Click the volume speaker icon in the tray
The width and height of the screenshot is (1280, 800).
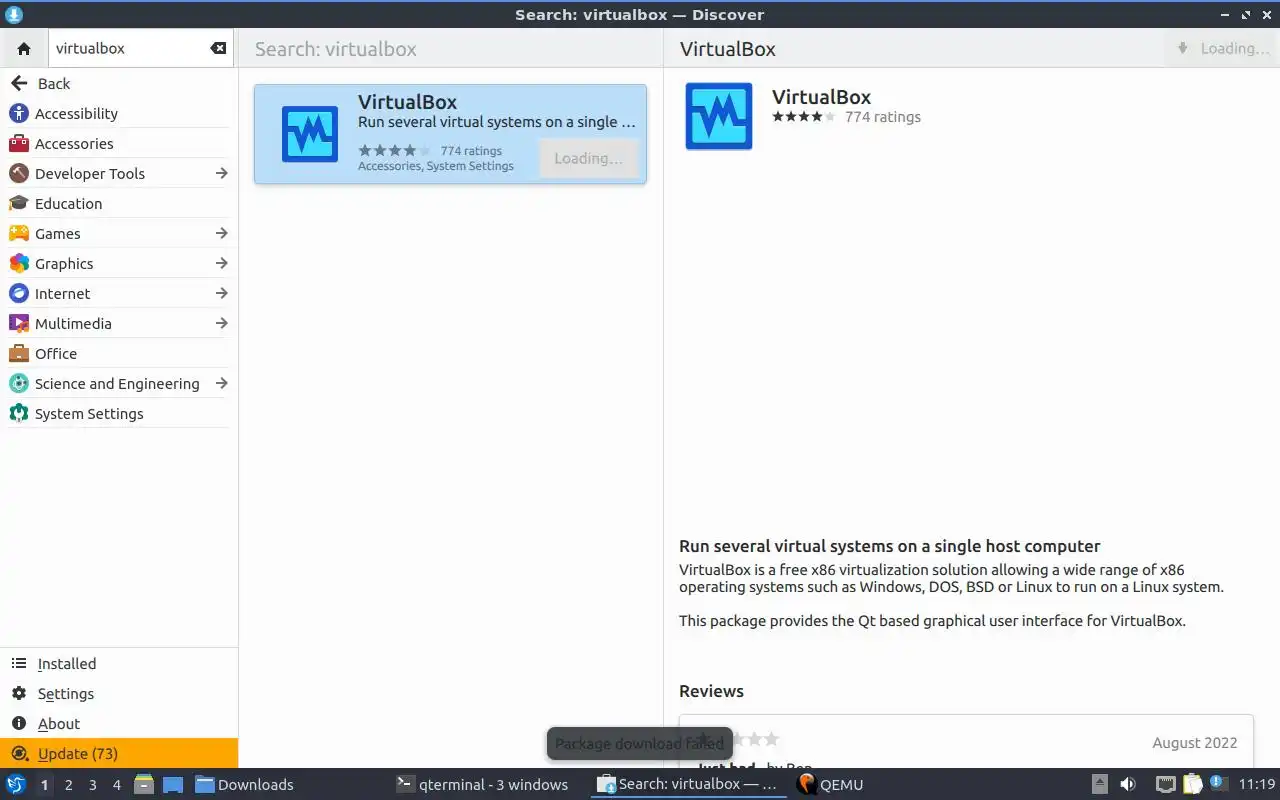(x=1128, y=784)
